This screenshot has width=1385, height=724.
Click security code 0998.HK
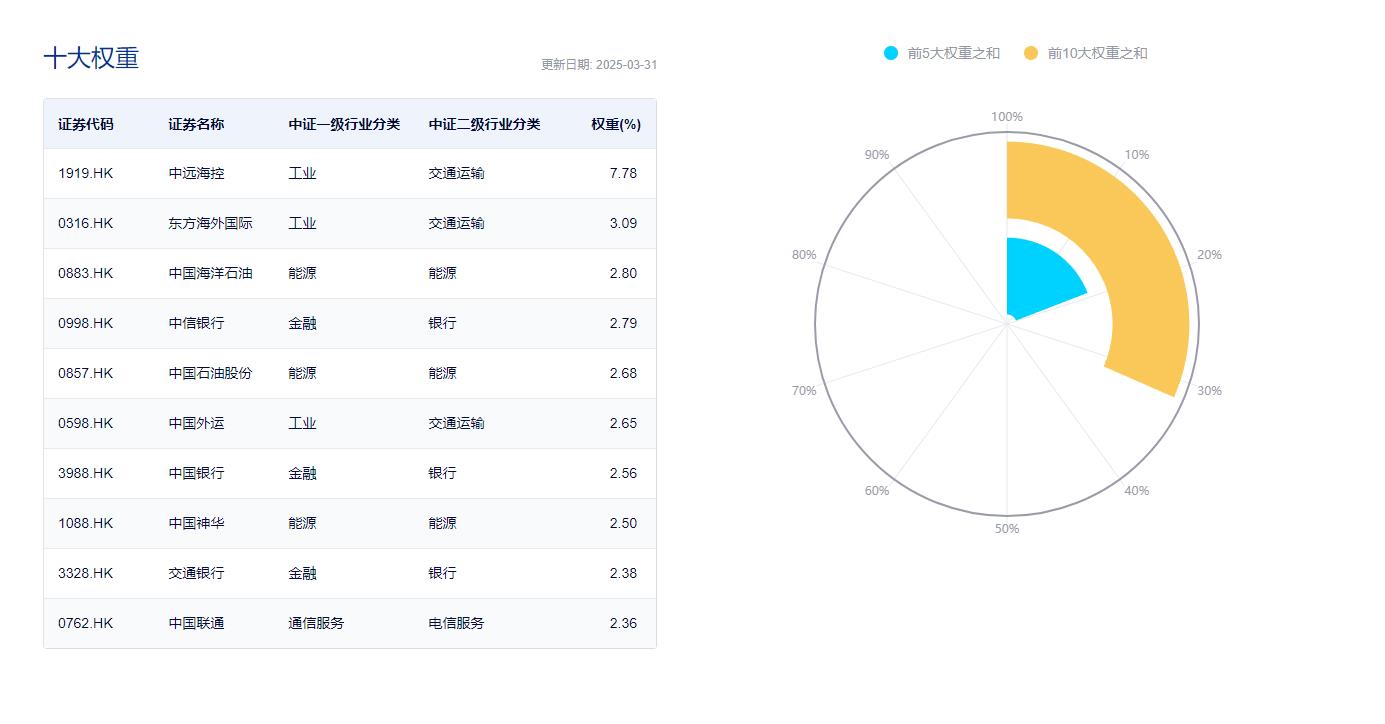coord(86,323)
